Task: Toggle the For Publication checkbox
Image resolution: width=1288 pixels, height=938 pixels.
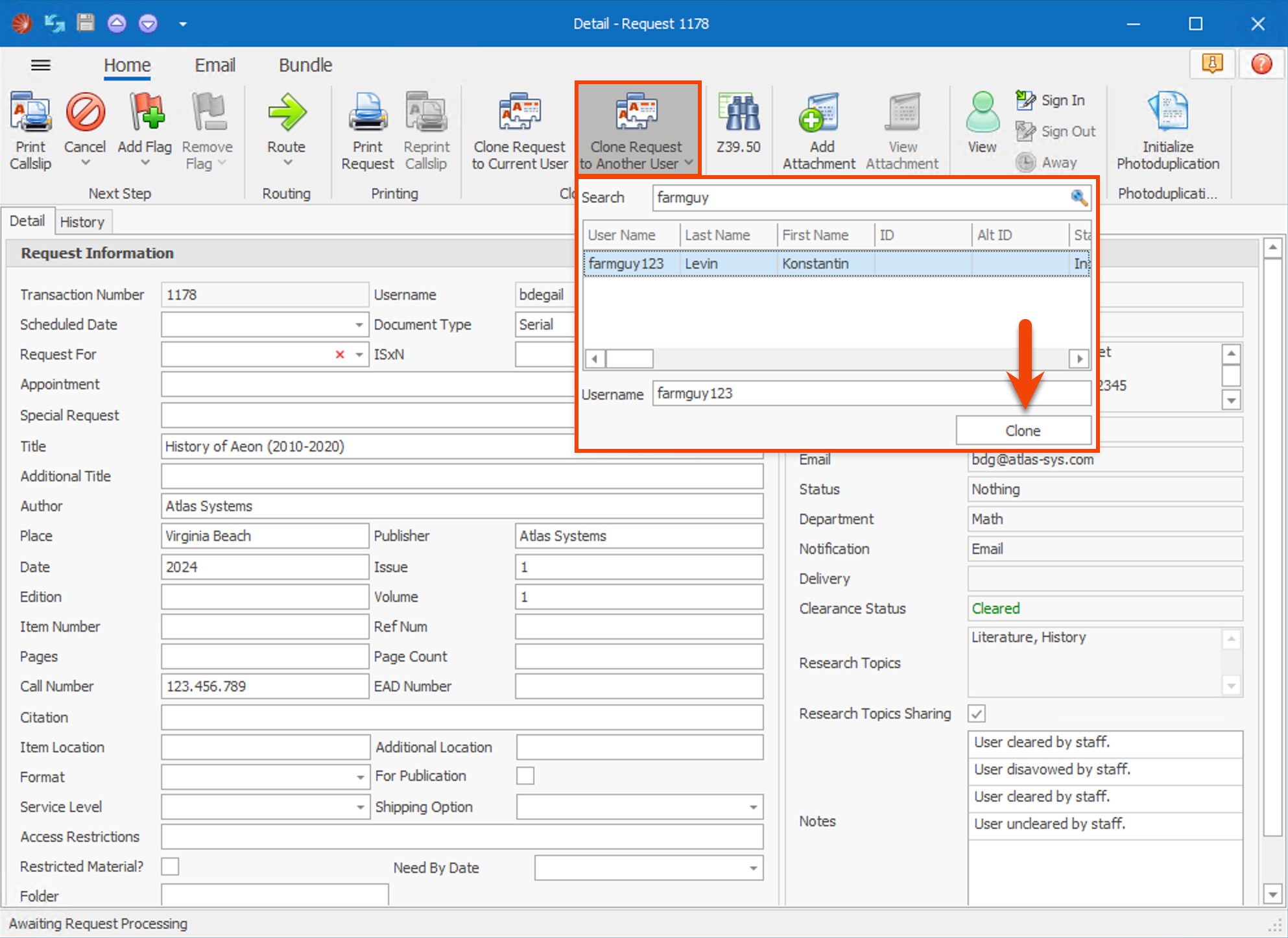Action: (x=525, y=776)
